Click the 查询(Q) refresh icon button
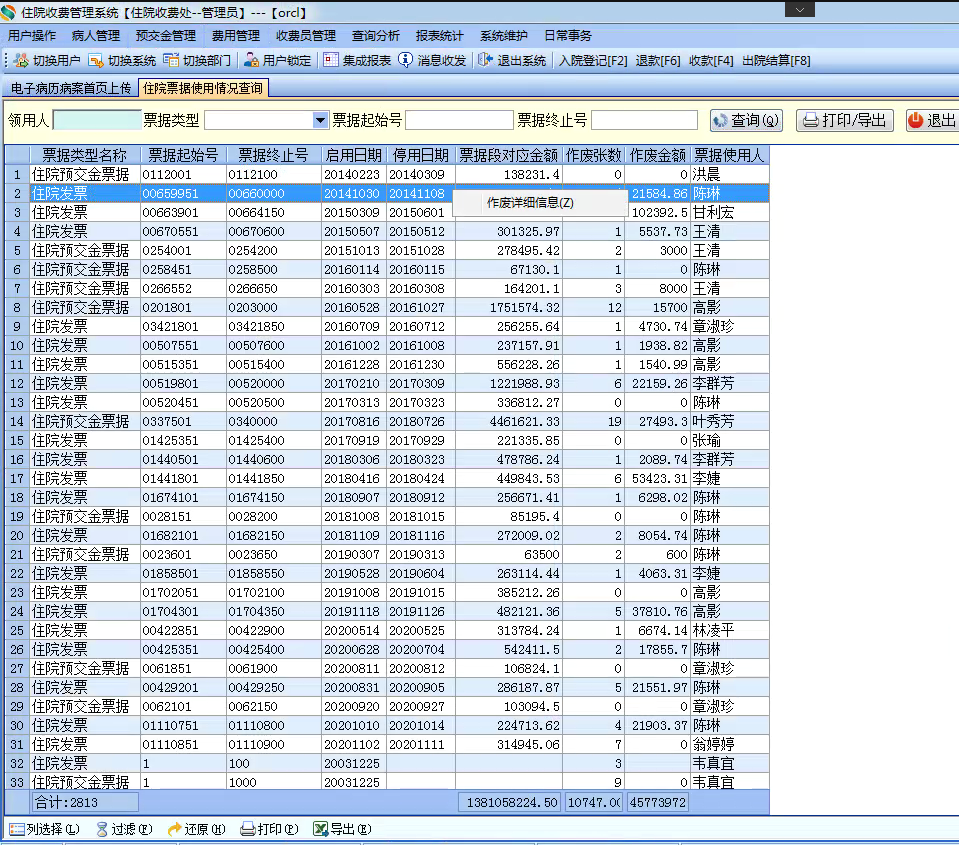This screenshot has height=845, width=959. [746, 120]
